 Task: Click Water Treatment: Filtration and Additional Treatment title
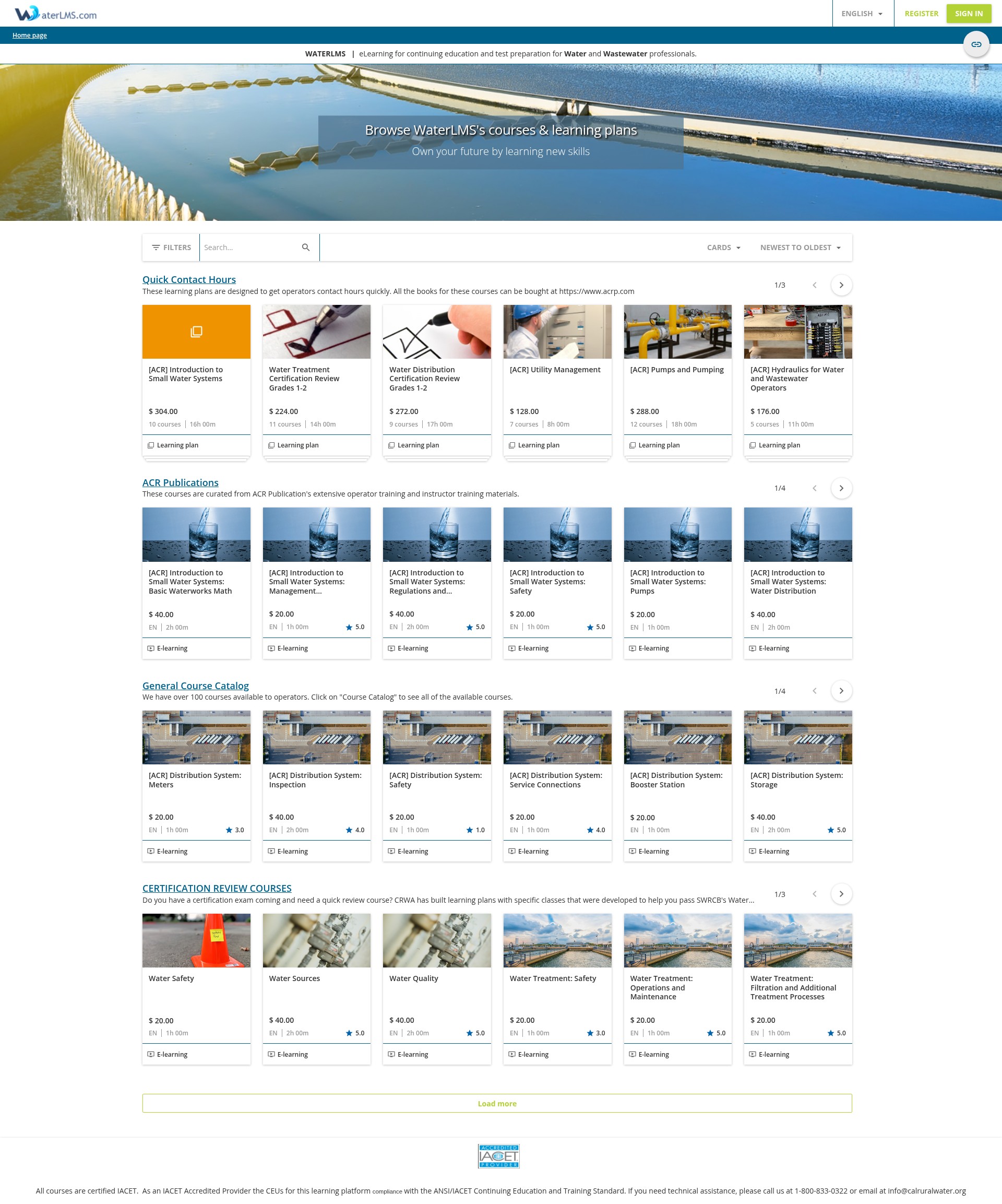pos(793,987)
